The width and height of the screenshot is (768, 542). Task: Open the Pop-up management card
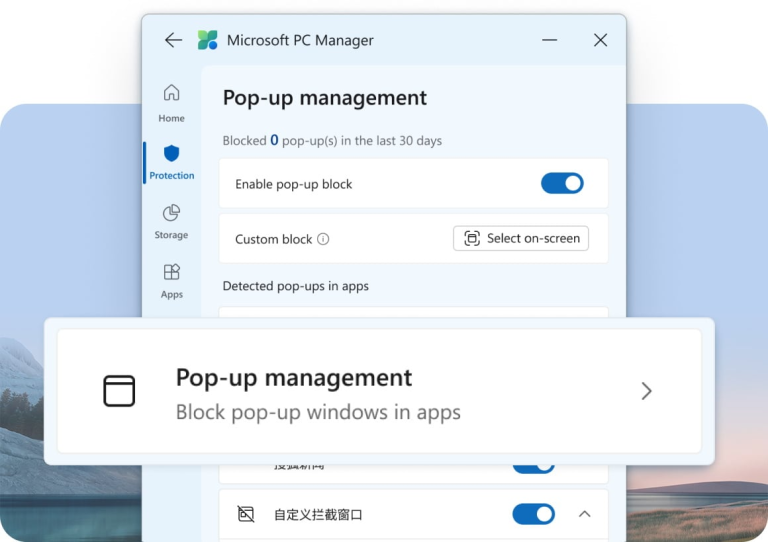[x=379, y=391]
